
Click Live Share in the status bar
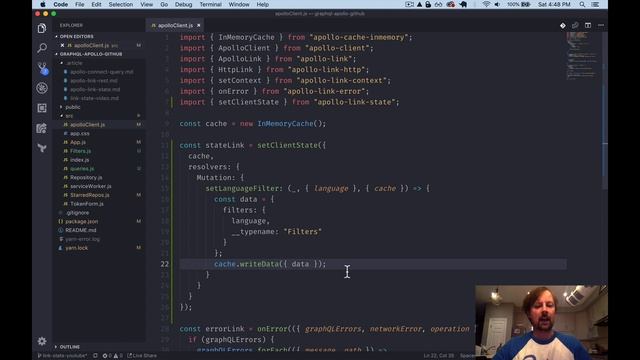coord(142,356)
